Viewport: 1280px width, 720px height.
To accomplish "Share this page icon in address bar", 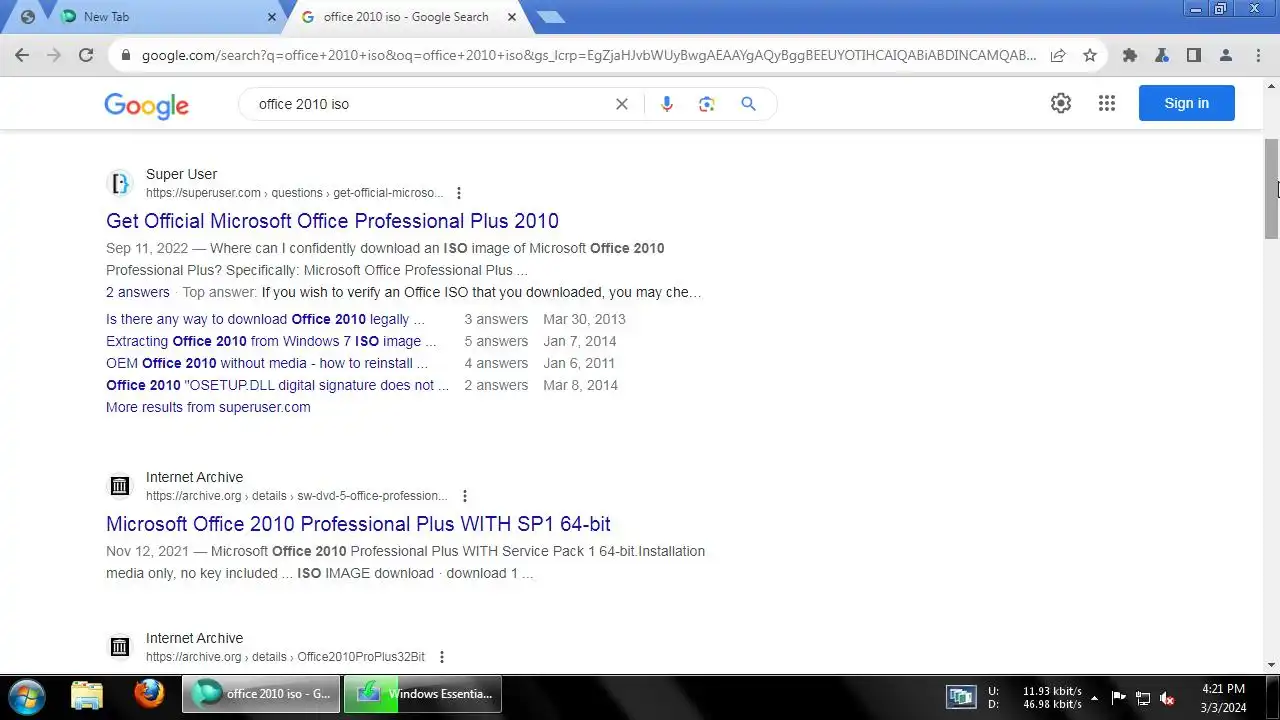I will pos(1058,55).
